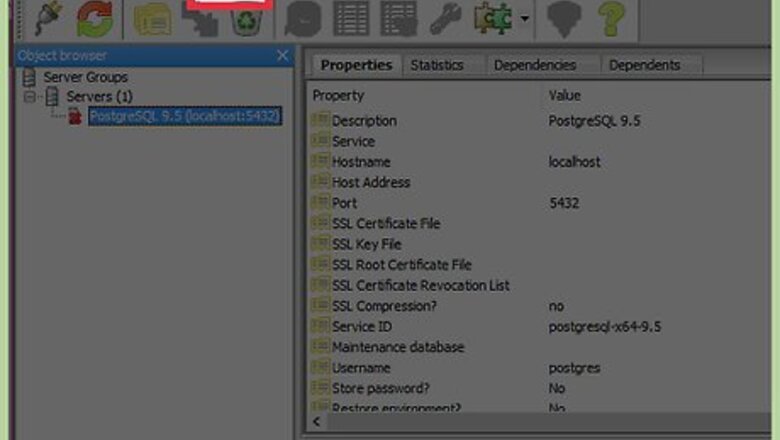The image size is (780, 440).
Task: Close the Object browser panel
Action: pos(282,56)
